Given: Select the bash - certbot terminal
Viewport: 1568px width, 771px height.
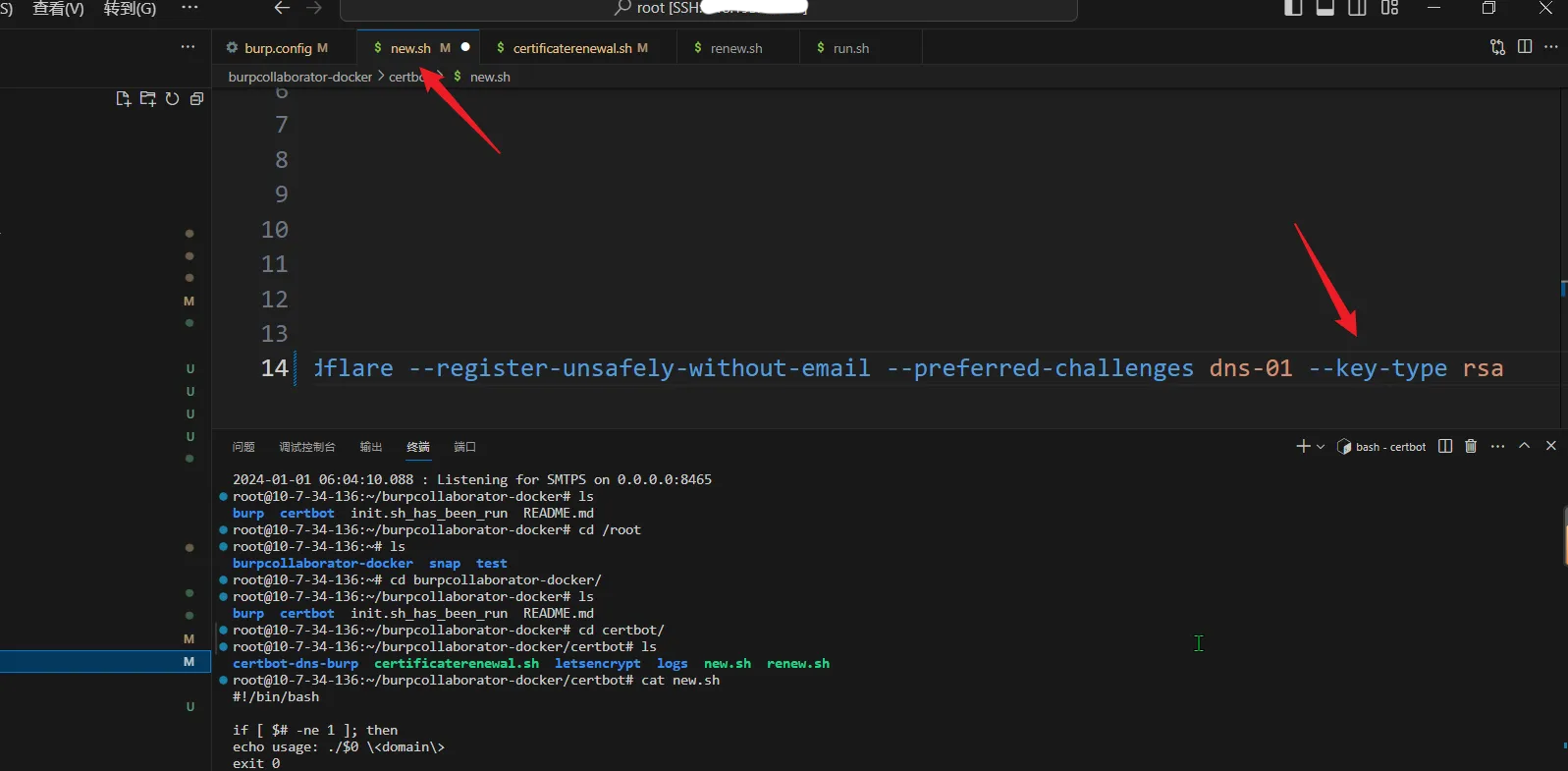Looking at the screenshot, I should 1381,447.
